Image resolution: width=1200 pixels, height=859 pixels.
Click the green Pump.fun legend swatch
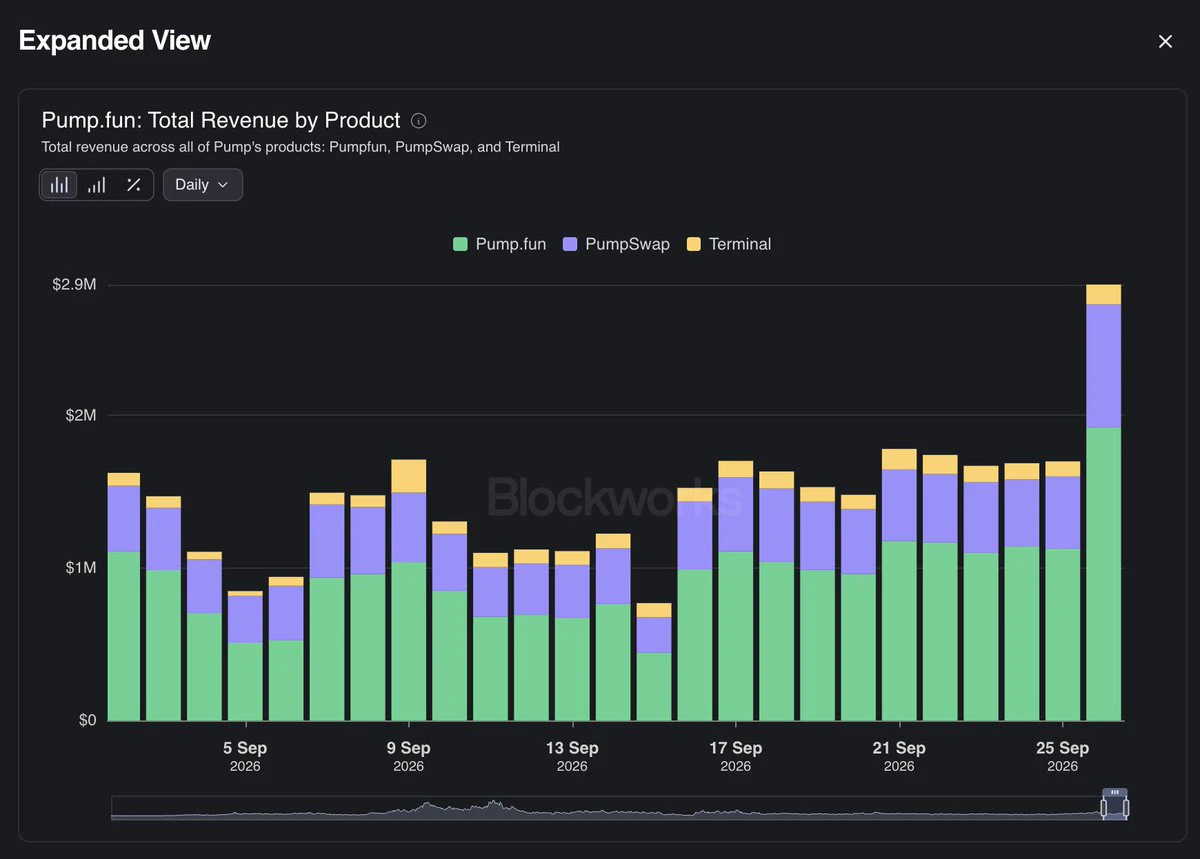click(460, 244)
